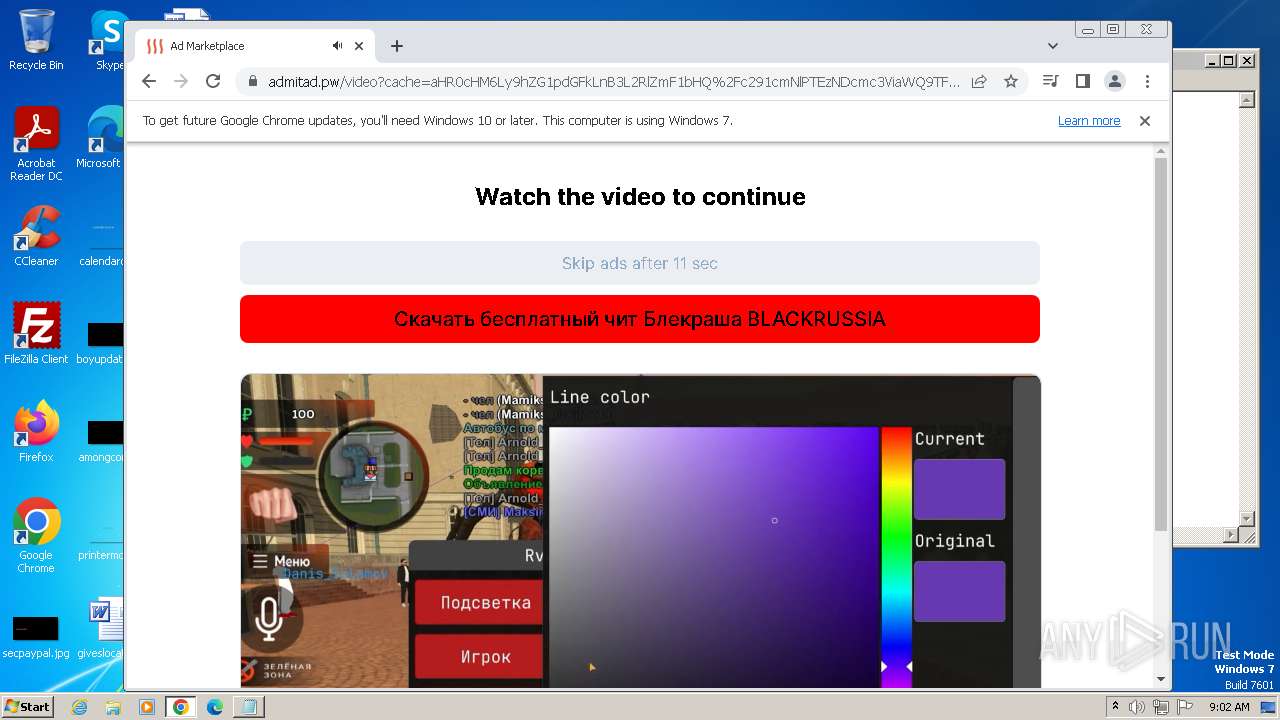Open Acrobat Reader DC desktop icon
This screenshot has width=1280, height=720.
coord(36,145)
